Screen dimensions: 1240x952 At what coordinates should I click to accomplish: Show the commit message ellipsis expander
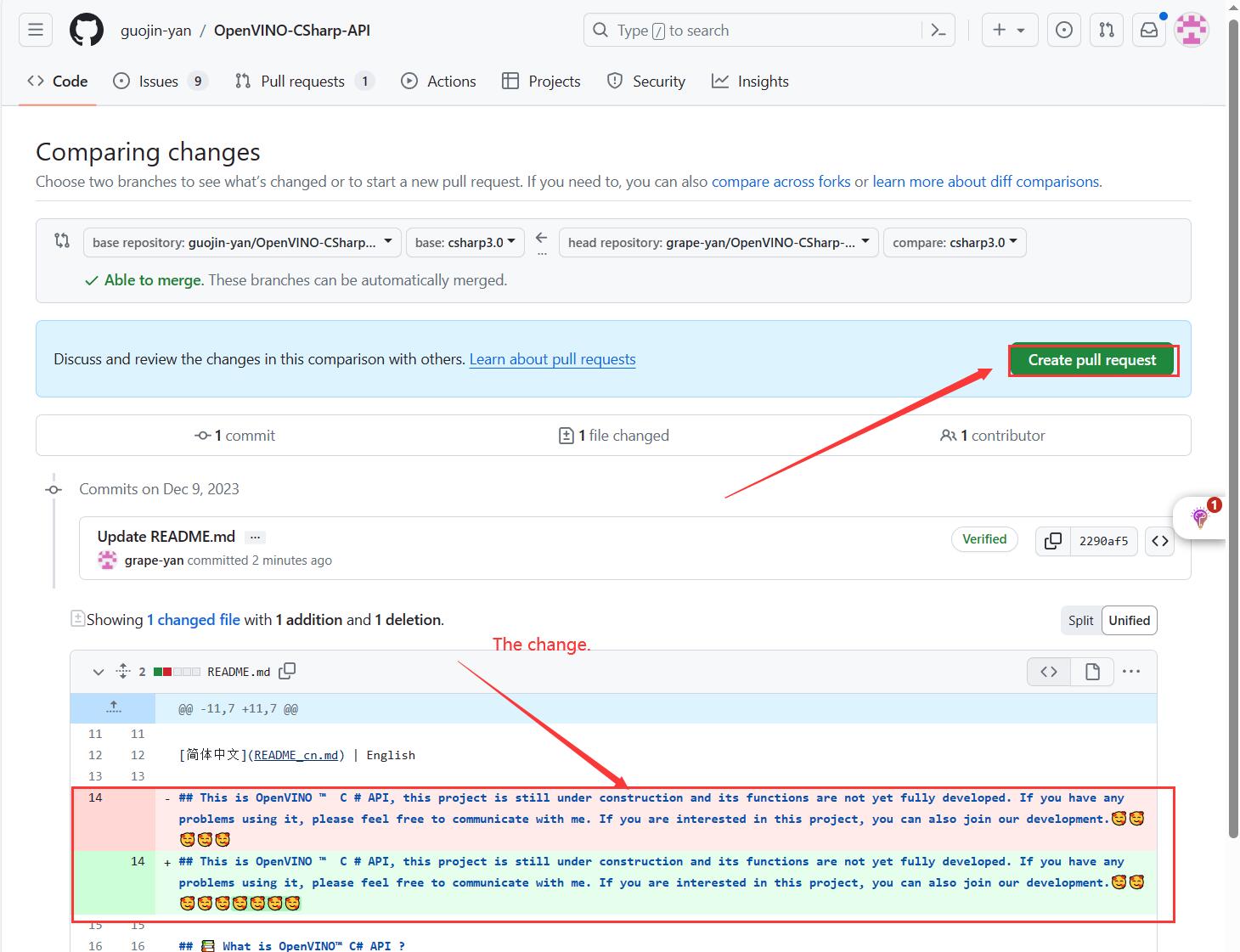pyautogui.click(x=255, y=537)
